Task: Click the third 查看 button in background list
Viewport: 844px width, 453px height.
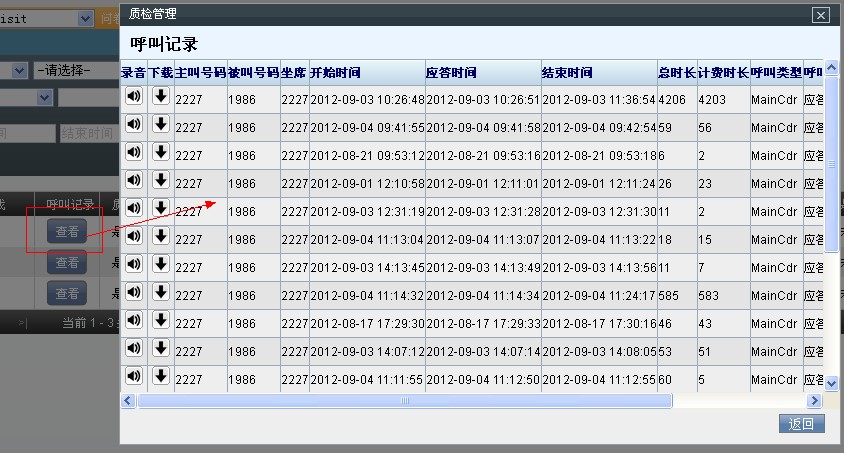Action: [x=67, y=293]
